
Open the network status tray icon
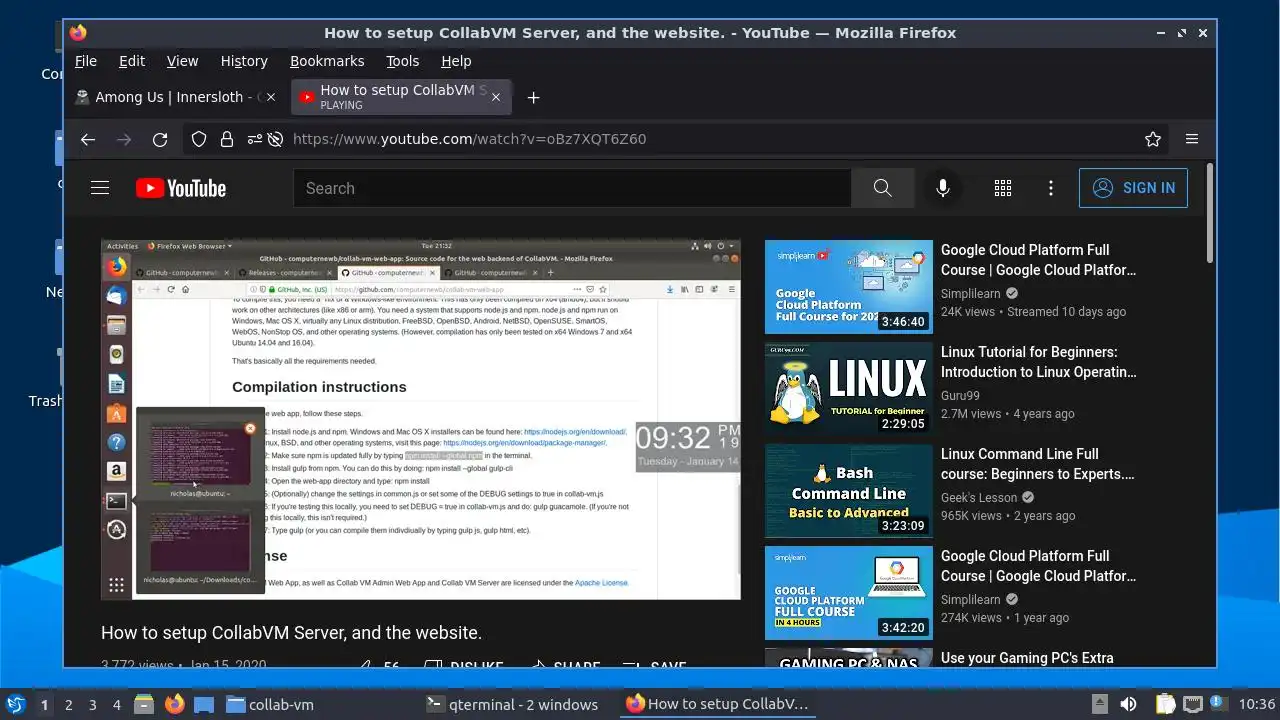[1192, 704]
